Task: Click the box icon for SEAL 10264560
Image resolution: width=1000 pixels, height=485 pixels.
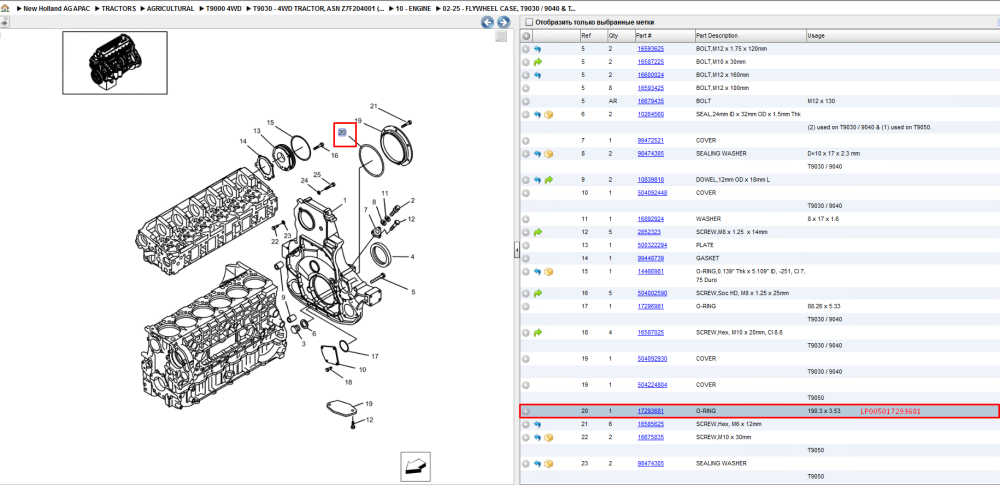Action: (548, 115)
